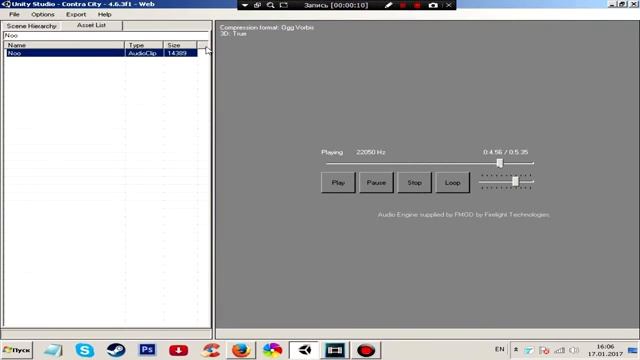The width and height of the screenshot is (640, 360).
Task: Open the Help menu
Action: (104, 14)
